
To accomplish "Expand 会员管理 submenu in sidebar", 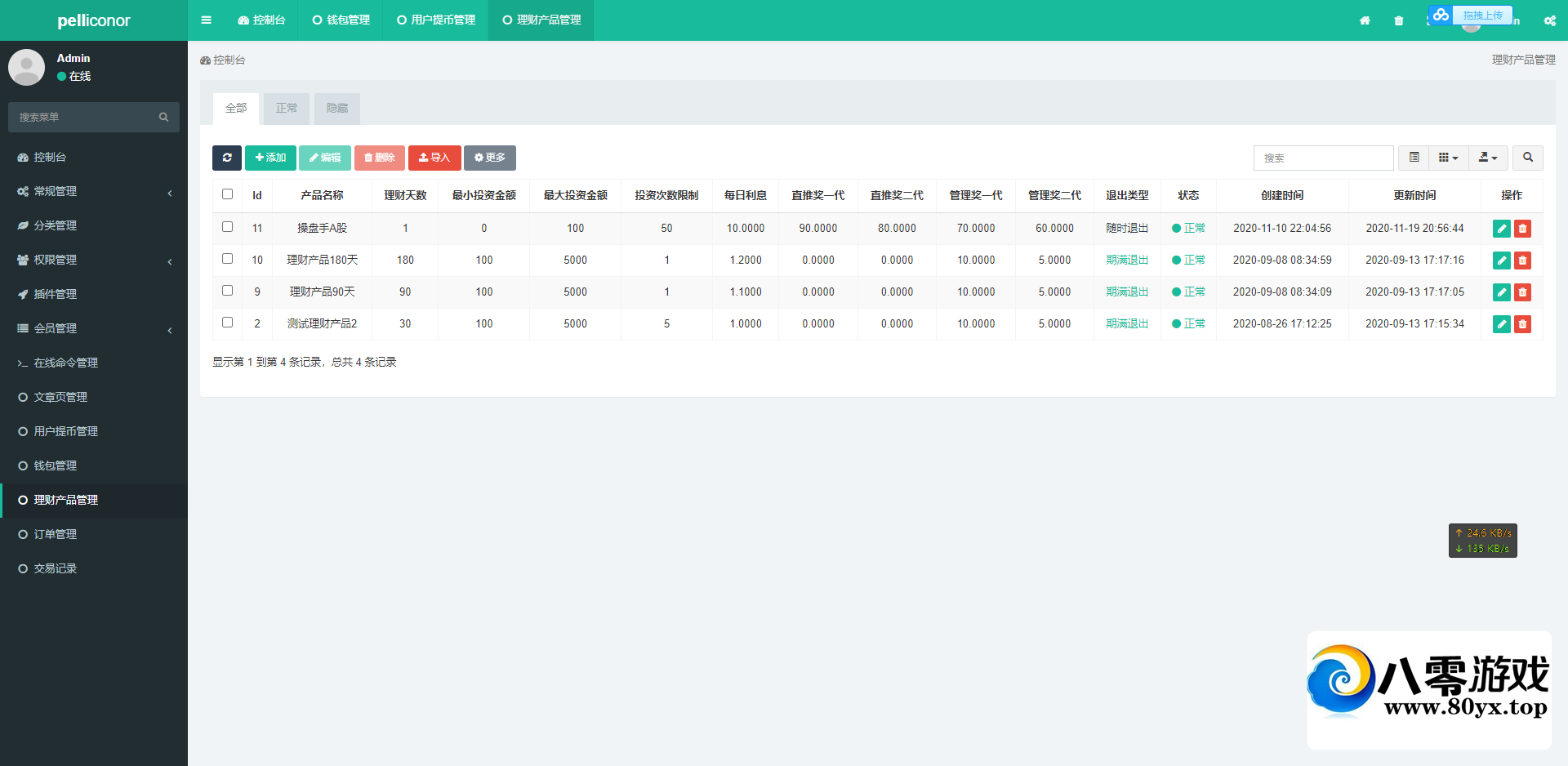I will coord(94,328).
